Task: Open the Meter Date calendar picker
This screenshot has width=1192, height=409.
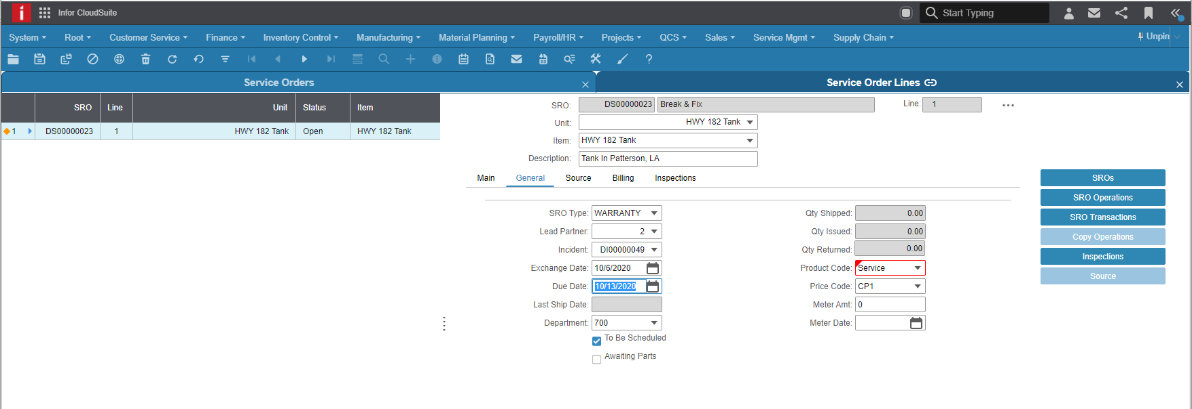Action: 916,323
